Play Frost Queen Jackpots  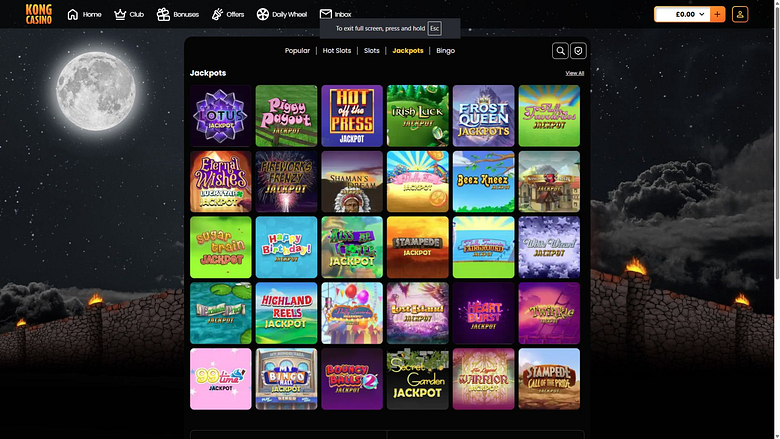[484, 116]
